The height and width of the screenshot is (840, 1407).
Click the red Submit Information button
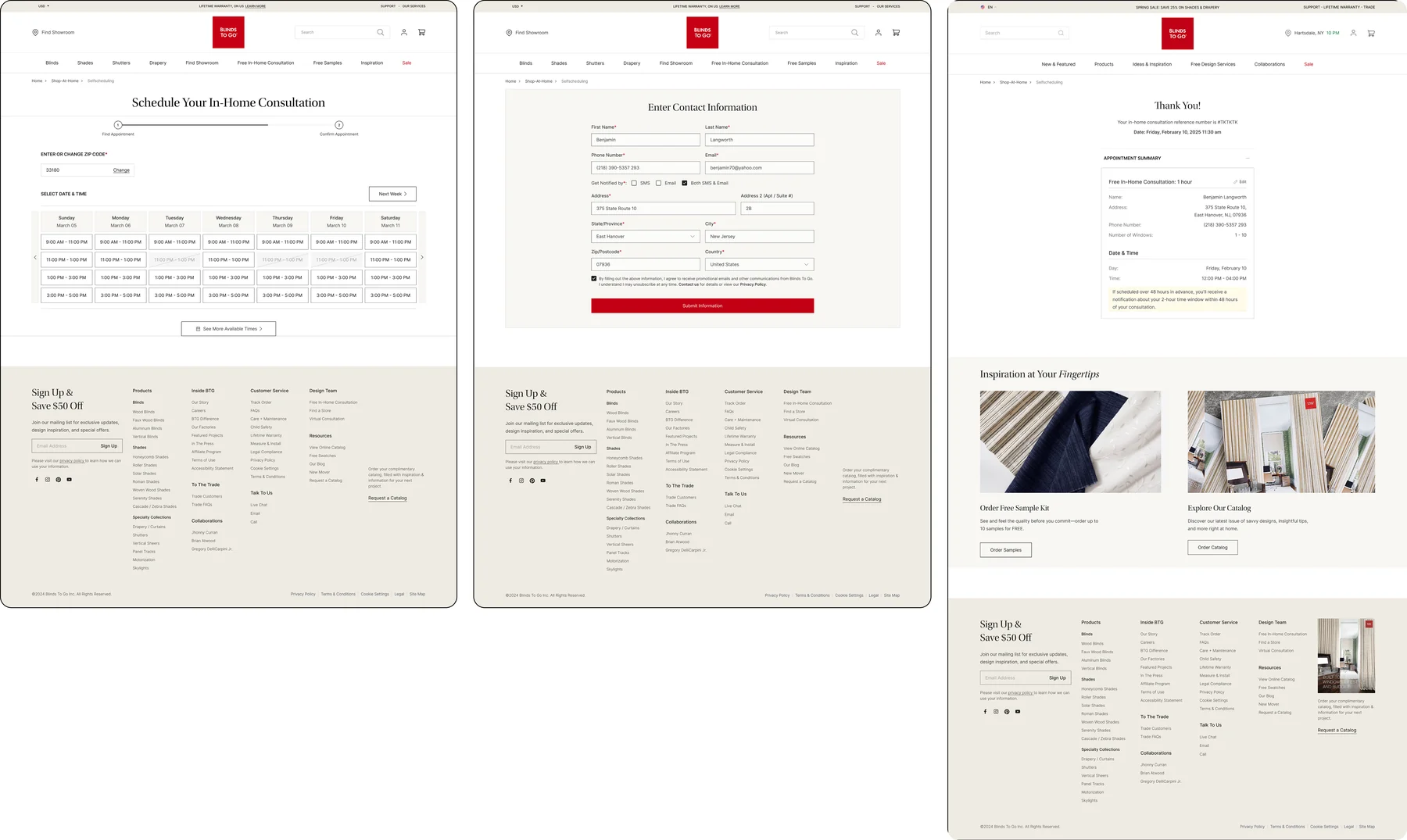point(702,306)
